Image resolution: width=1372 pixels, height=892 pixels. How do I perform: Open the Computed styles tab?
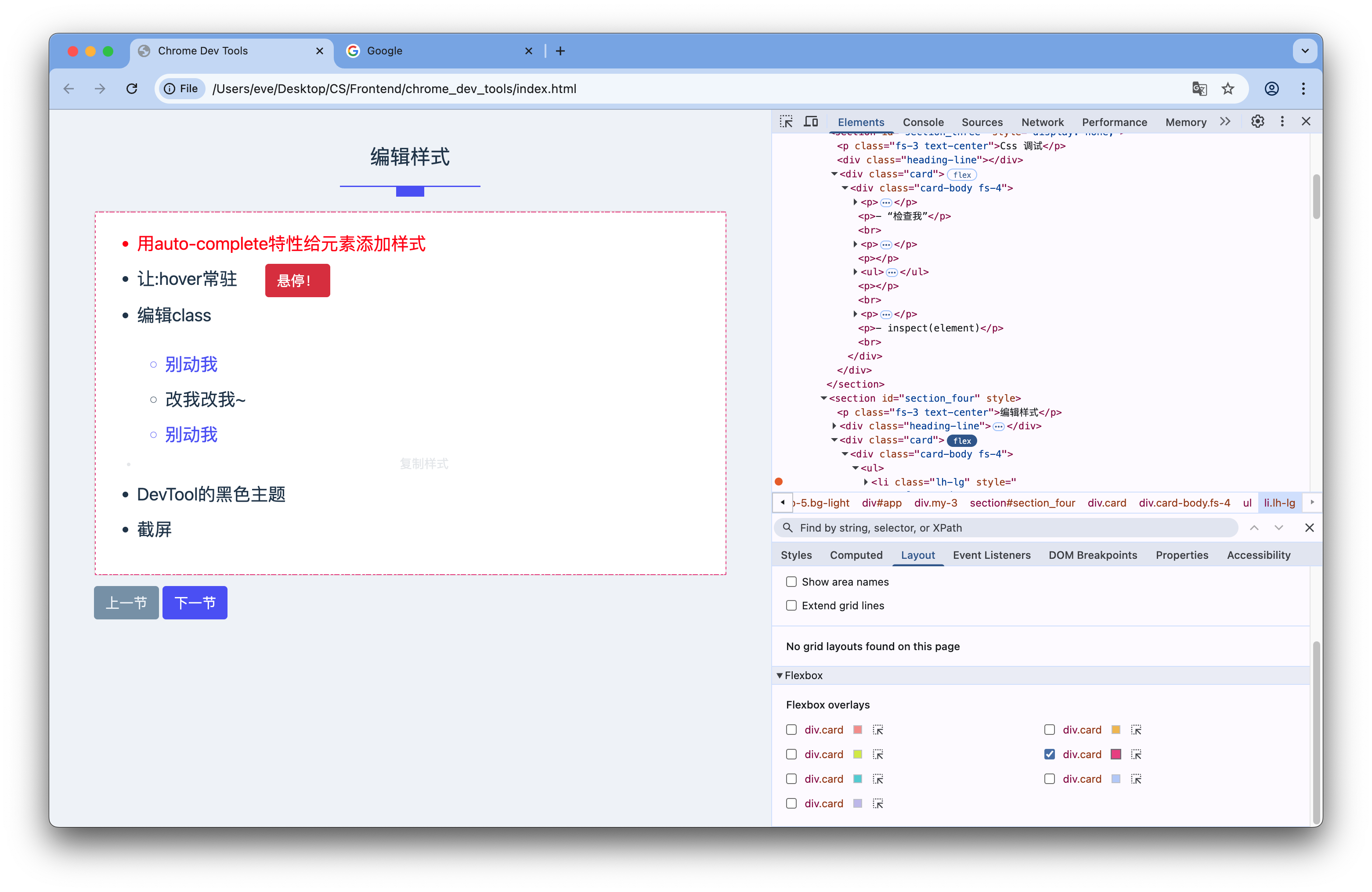click(x=856, y=555)
